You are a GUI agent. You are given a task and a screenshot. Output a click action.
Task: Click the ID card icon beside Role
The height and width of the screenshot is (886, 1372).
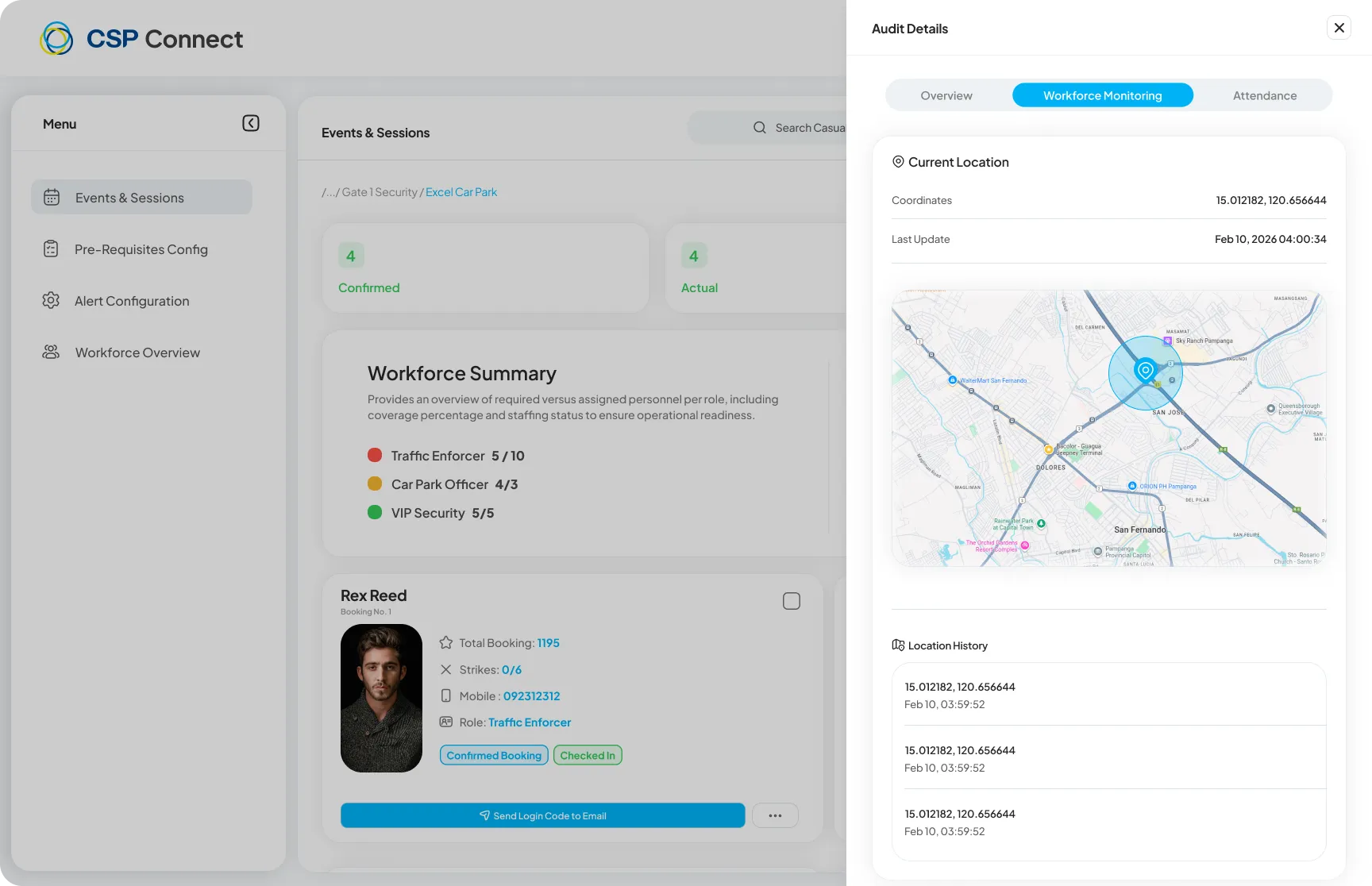(446, 722)
